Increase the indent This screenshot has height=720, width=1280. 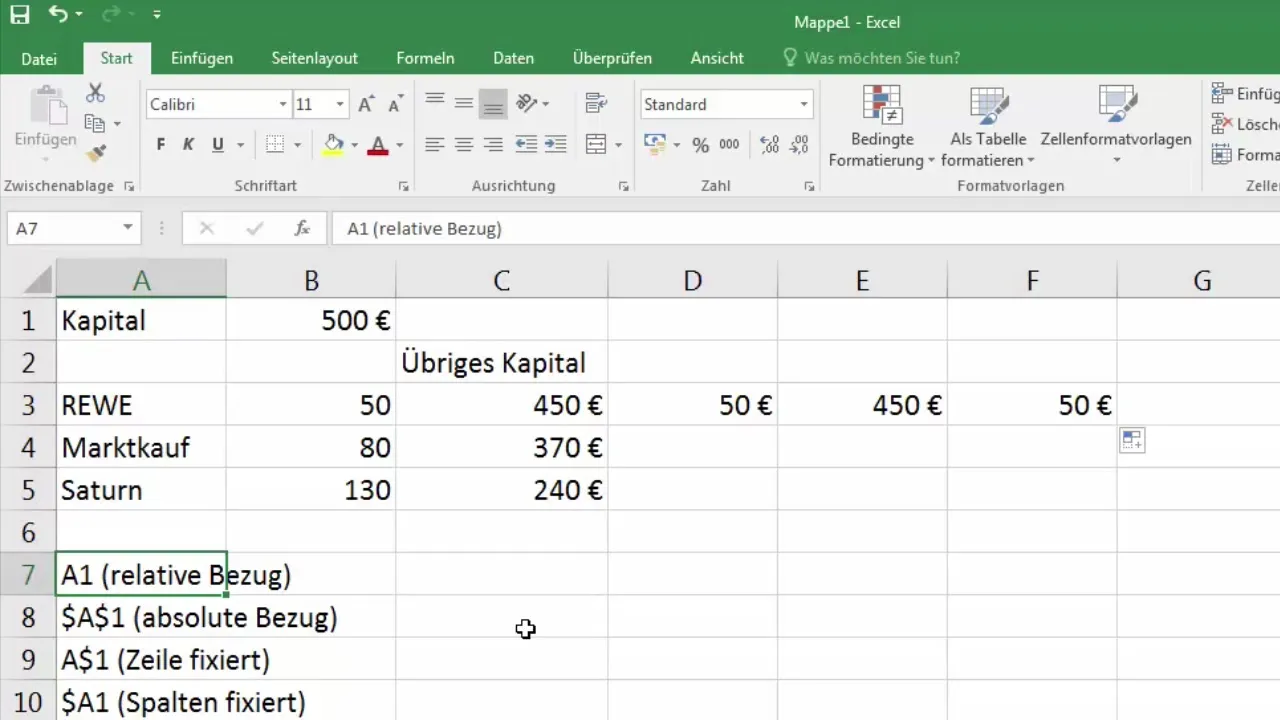(555, 145)
